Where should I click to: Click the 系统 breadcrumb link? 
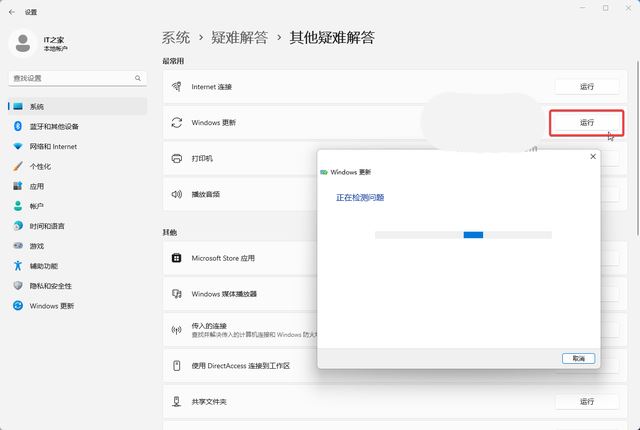click(x=176, y=37)
